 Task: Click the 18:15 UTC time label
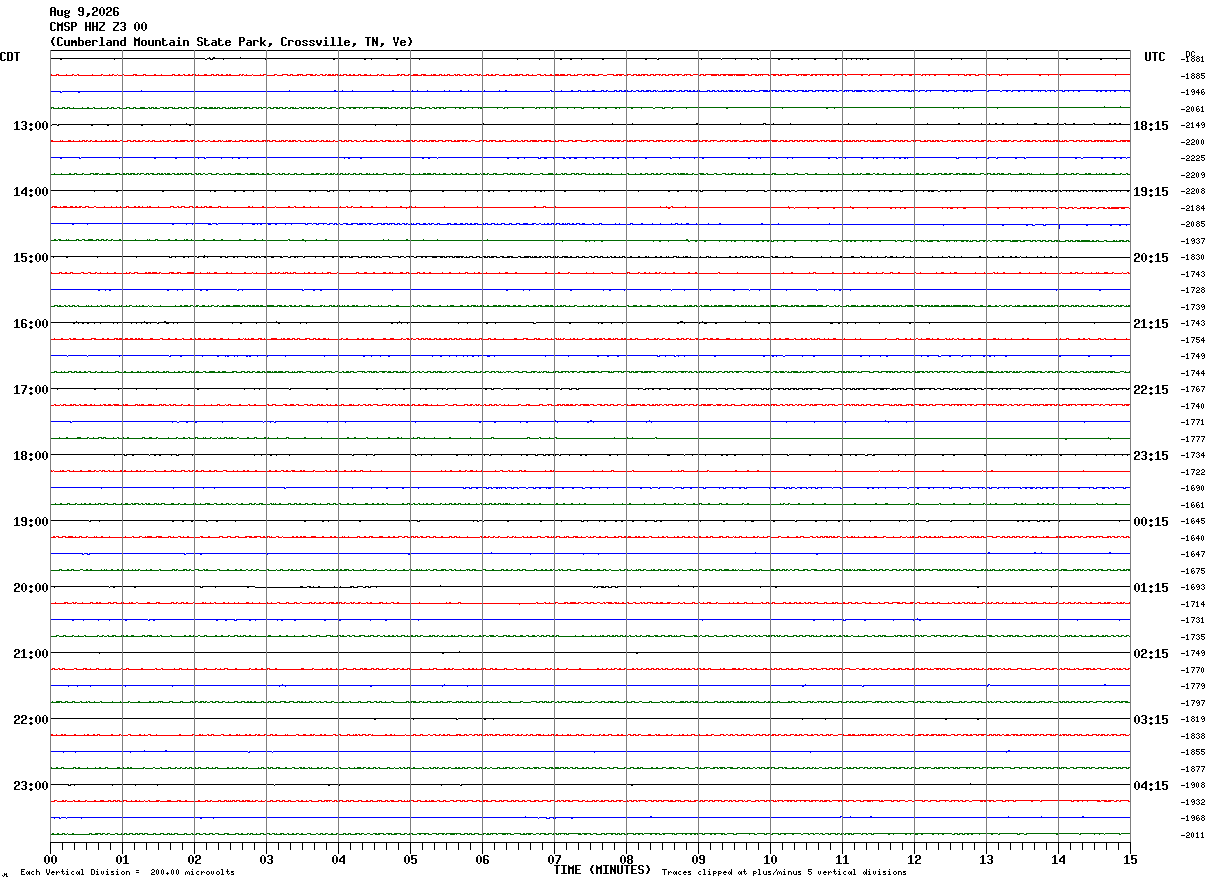[x=1150, y=125]
